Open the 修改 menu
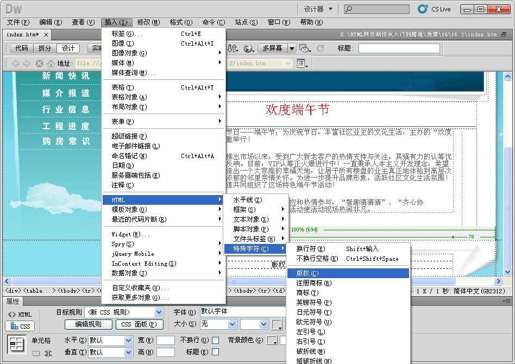The height and width of the screenshot is (364, 515). point(149,22)
